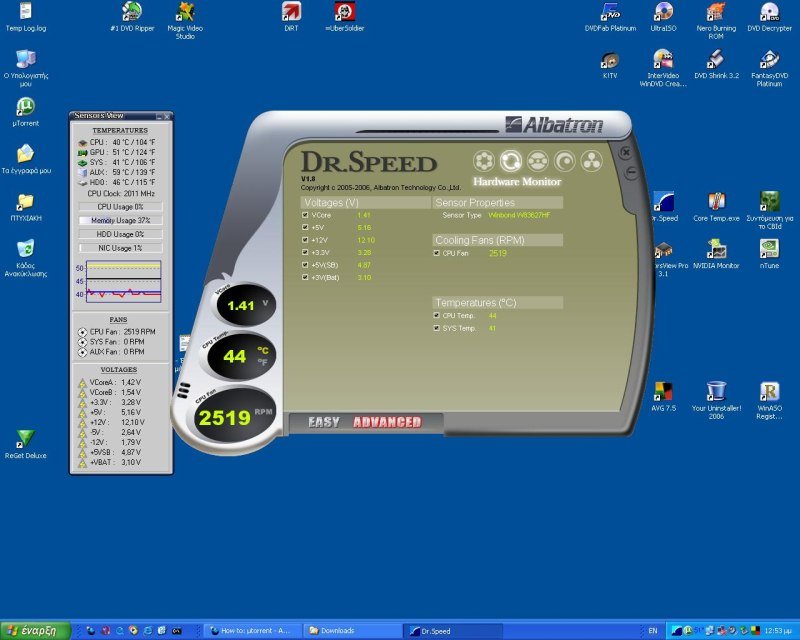Viewport: 800px width, 640px height.
Task: Select CPU Fan radio in Sensors View
Action: click(x=83, y=332)
